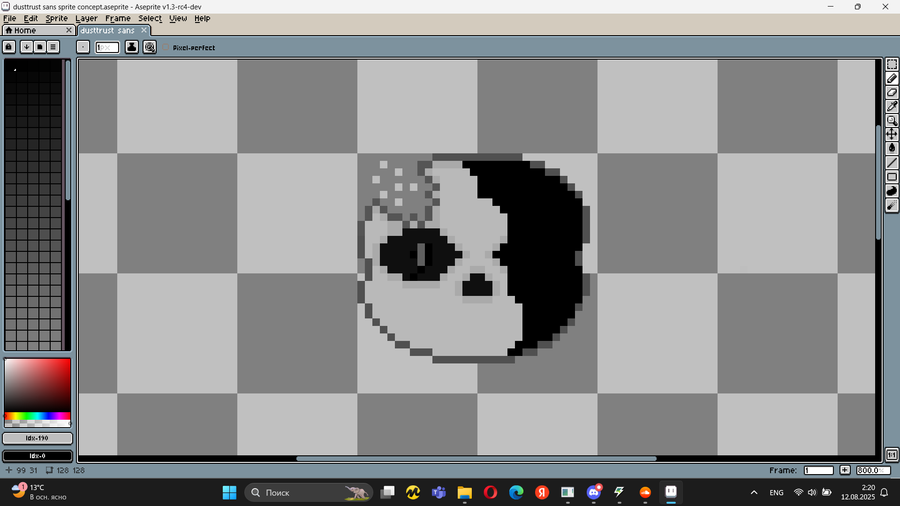
Task: Open the ink type stamp icon
Action: click(x=131, y=47)
